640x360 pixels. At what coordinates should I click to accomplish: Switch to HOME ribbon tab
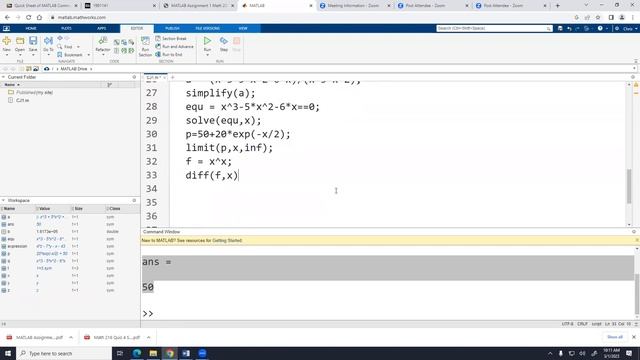(31, 28)
